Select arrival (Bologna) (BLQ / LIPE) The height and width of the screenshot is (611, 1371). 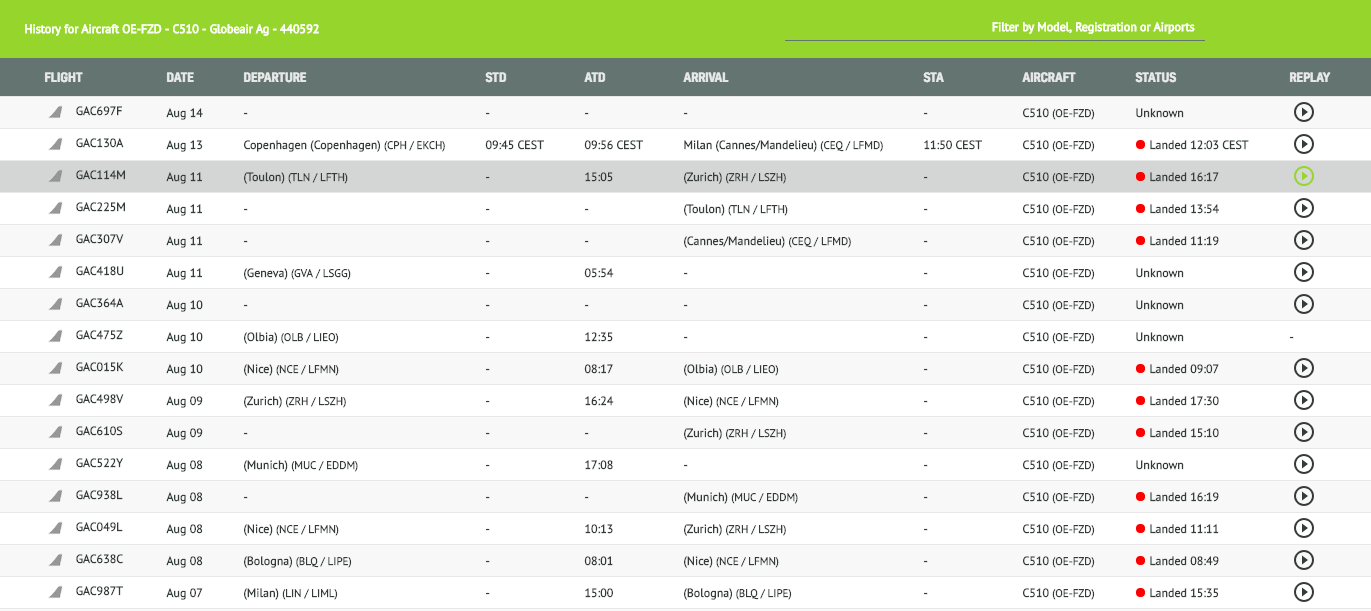point(737,593)
